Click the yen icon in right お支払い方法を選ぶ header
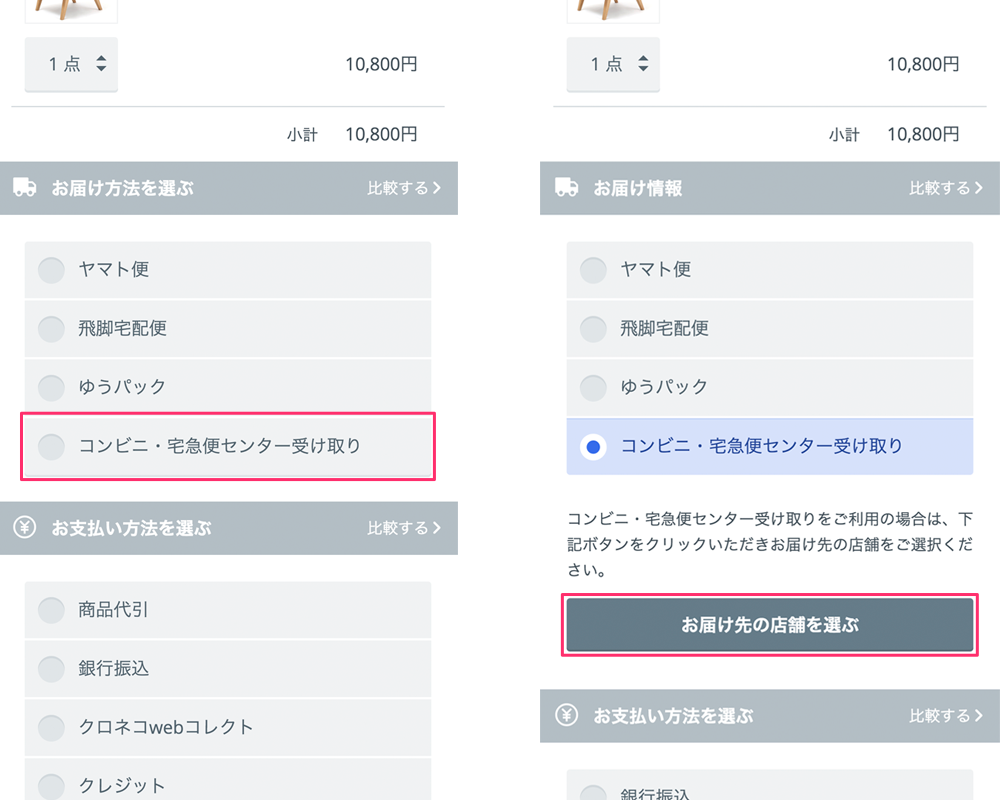Viewport: 1000px width, 800px height. click(x=567, y=716)
